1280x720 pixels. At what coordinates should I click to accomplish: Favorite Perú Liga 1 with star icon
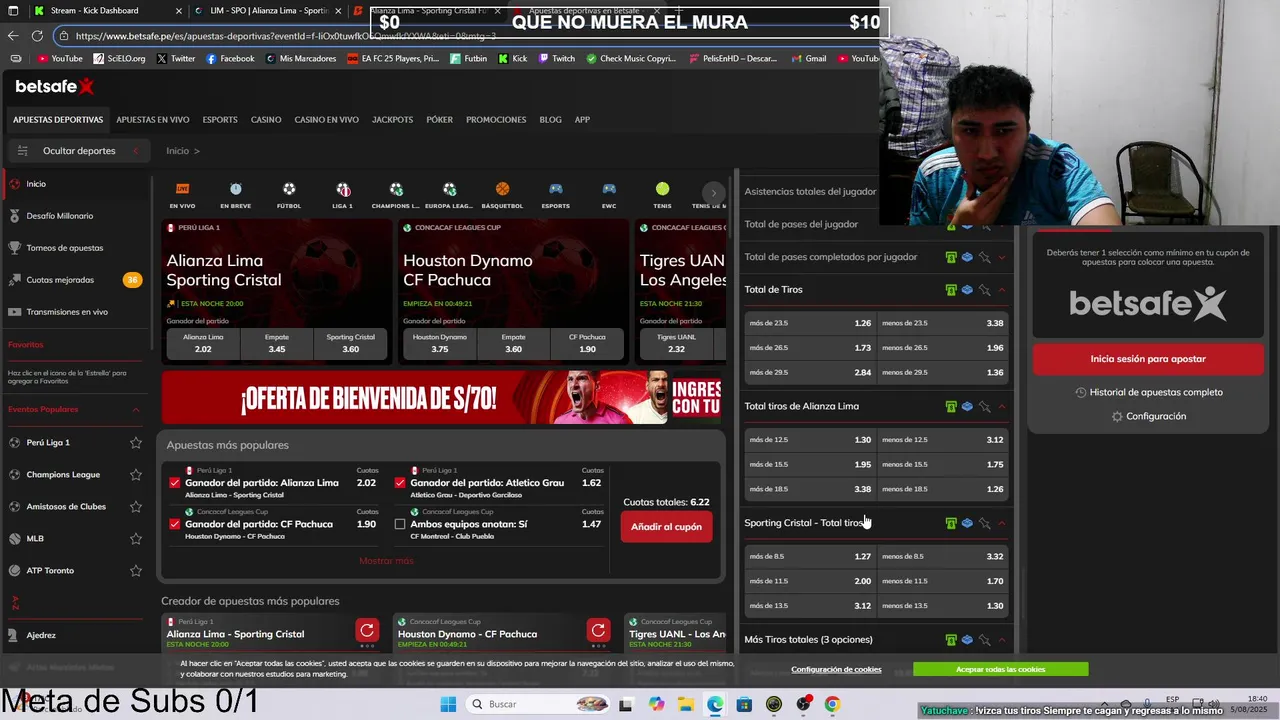pos(136,443)
